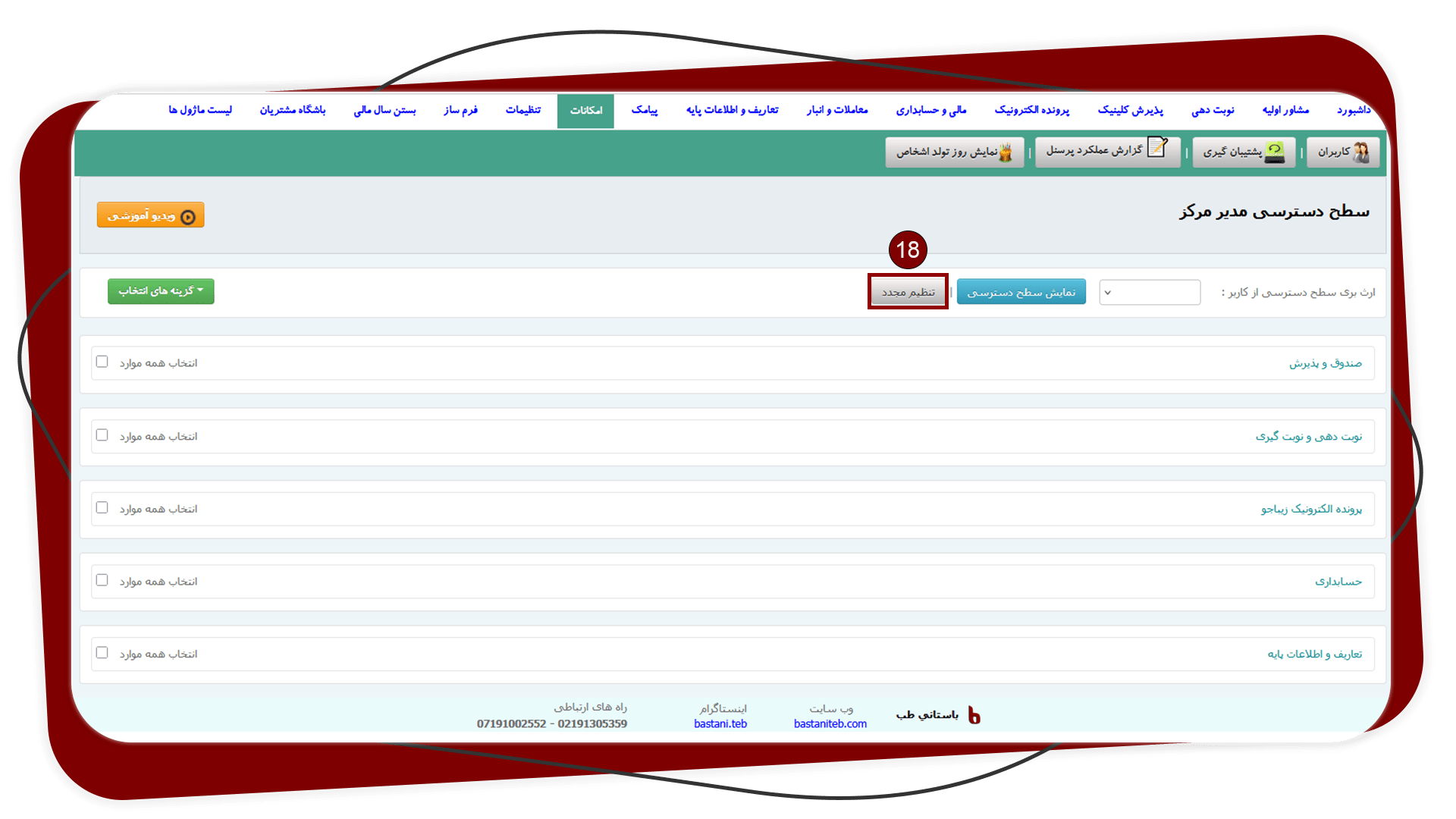1456x819 pixels.
Task: Click the نمایش روز تولد اشخاص button
Action: pos(954,152)
